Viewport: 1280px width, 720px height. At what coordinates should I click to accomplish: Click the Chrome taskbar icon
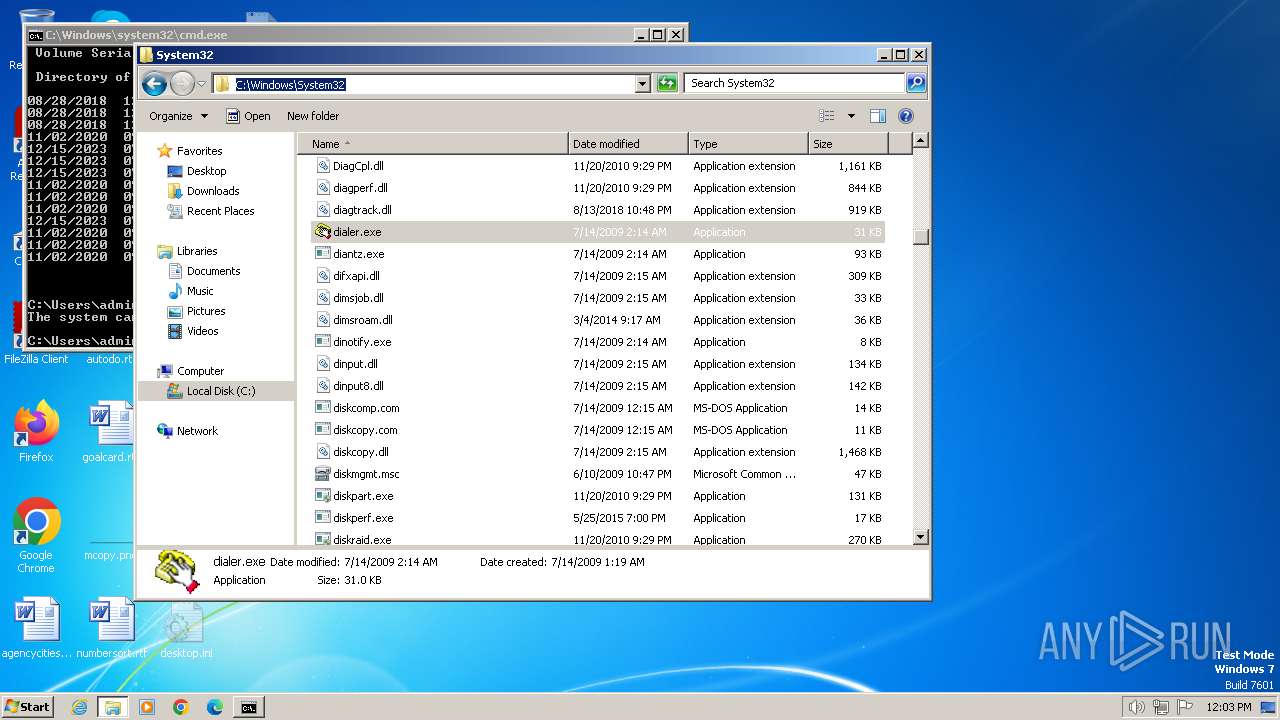[x=181, y=707]
